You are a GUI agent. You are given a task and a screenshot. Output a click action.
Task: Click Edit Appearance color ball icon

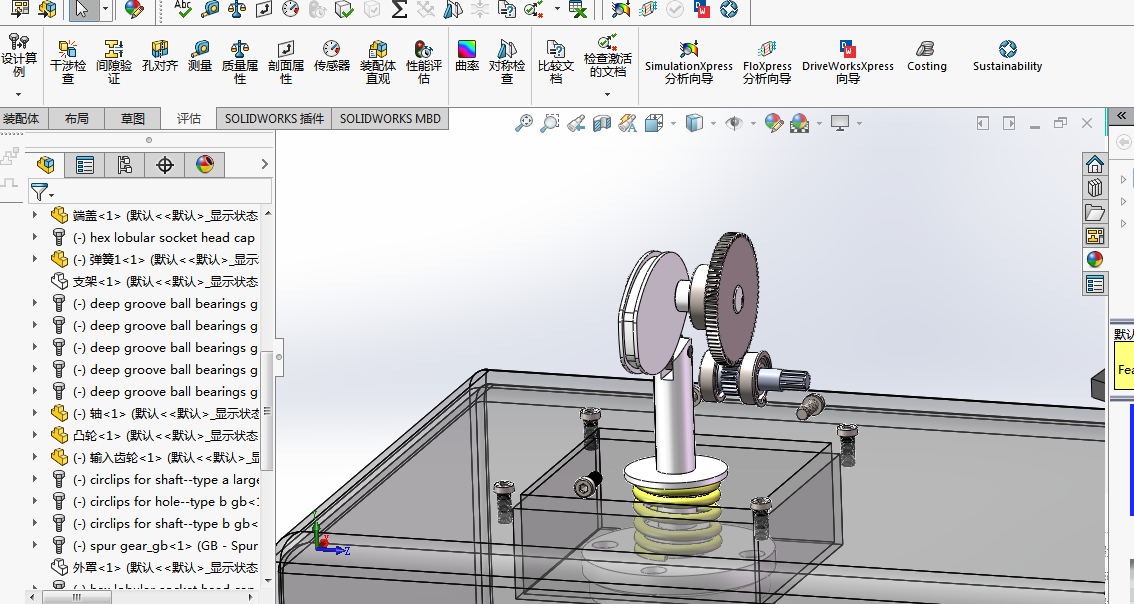[774, 124]
